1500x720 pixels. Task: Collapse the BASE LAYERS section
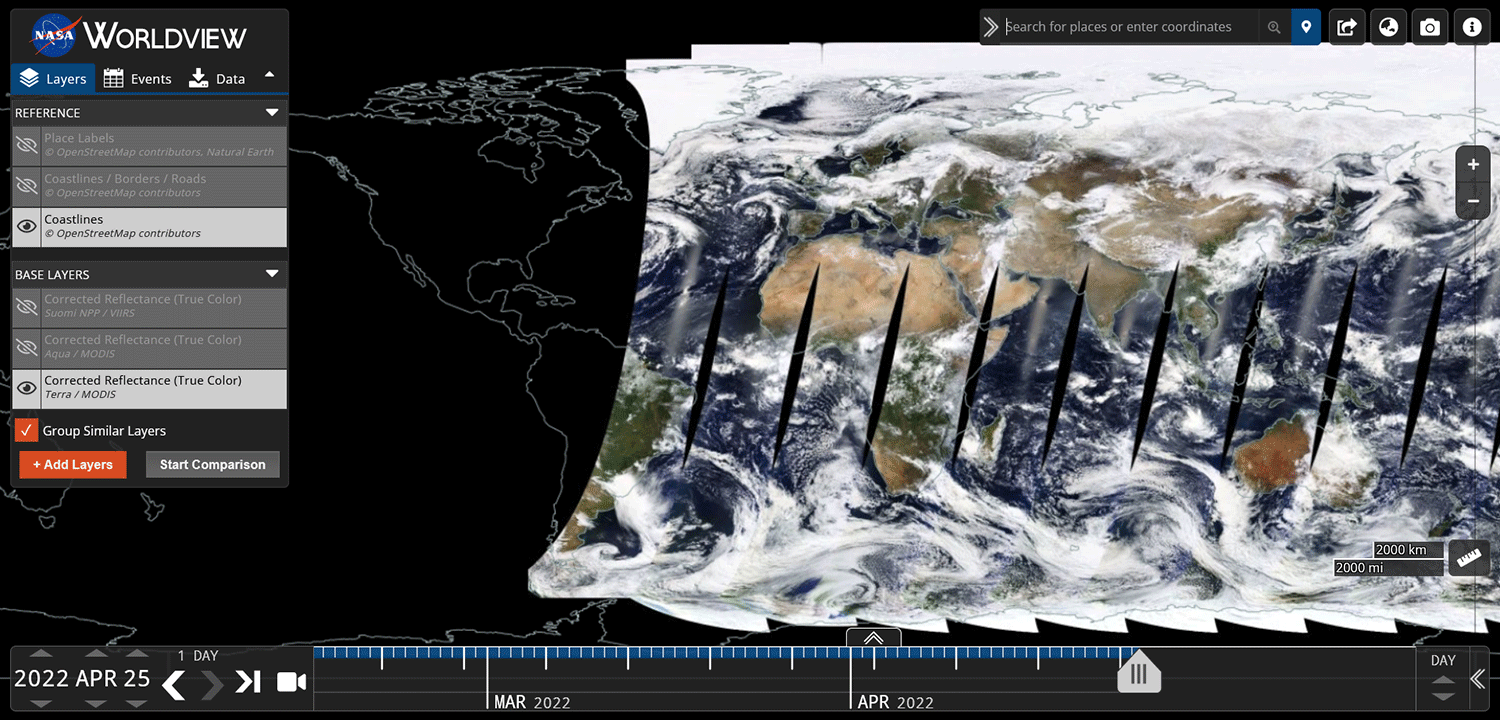(x=271, y=273)
